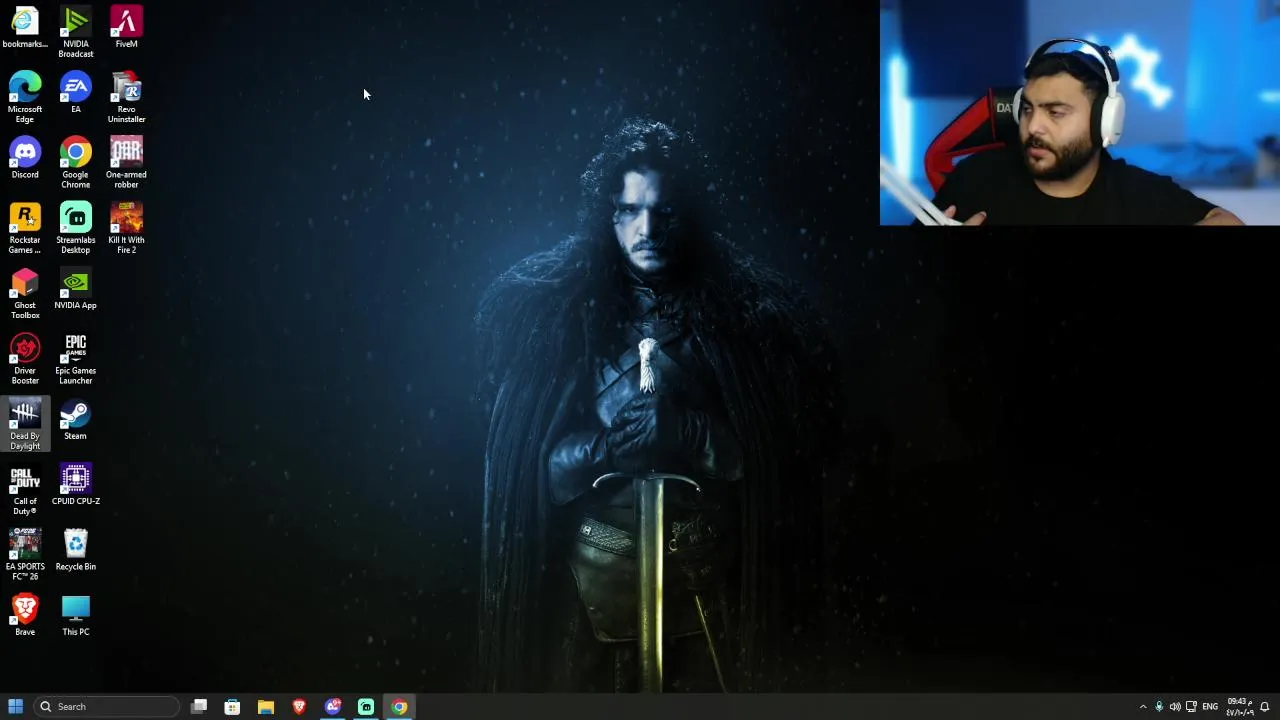The image size is (1280, 720).
Task: Open the volume control in system tray
Action: point(1175,707)
